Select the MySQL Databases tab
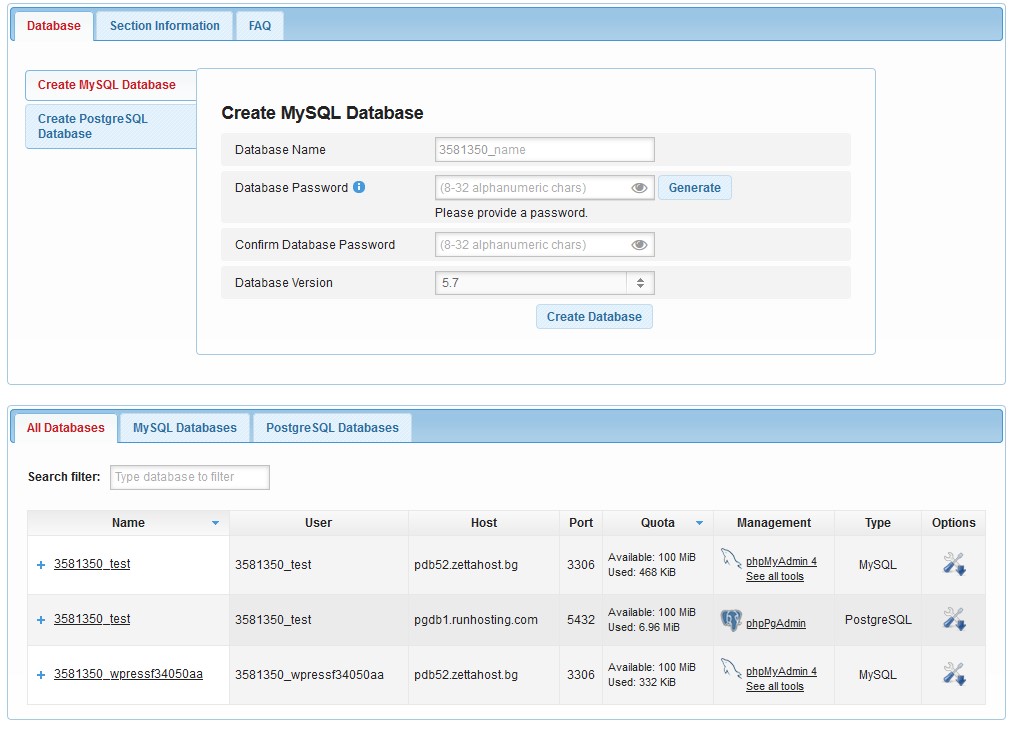1011x729 pixels. tap(184, 428)
